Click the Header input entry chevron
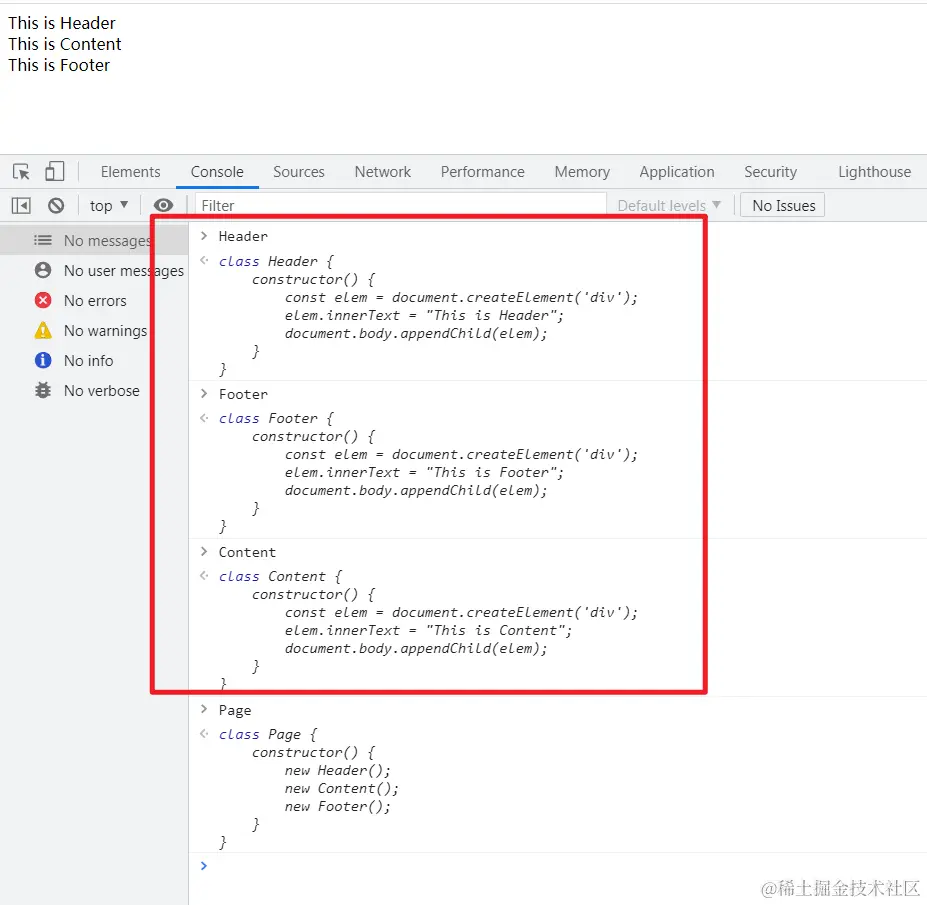 pyautogui.click(x=204, y=236)
